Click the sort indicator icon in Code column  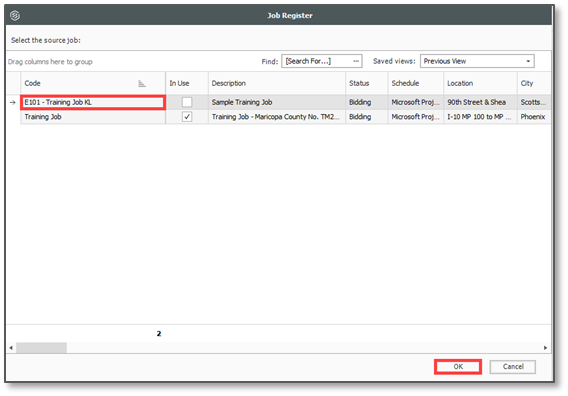[142, 84]
